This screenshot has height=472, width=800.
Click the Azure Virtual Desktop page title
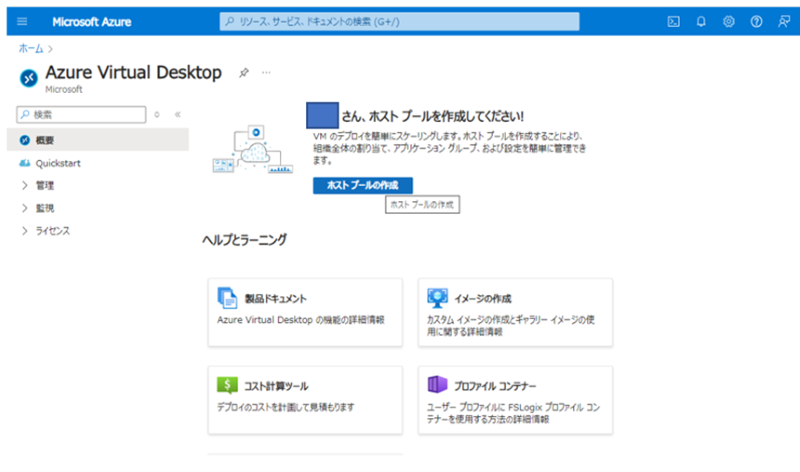click(134, 72)
